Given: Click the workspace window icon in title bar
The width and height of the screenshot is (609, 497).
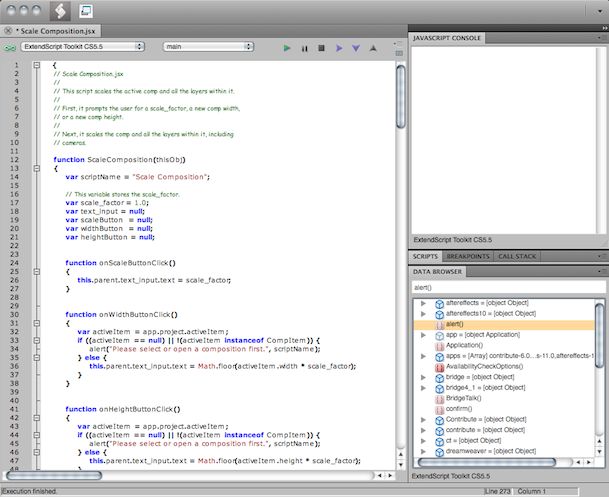Looking at the screenshot, I should point(86,11).
